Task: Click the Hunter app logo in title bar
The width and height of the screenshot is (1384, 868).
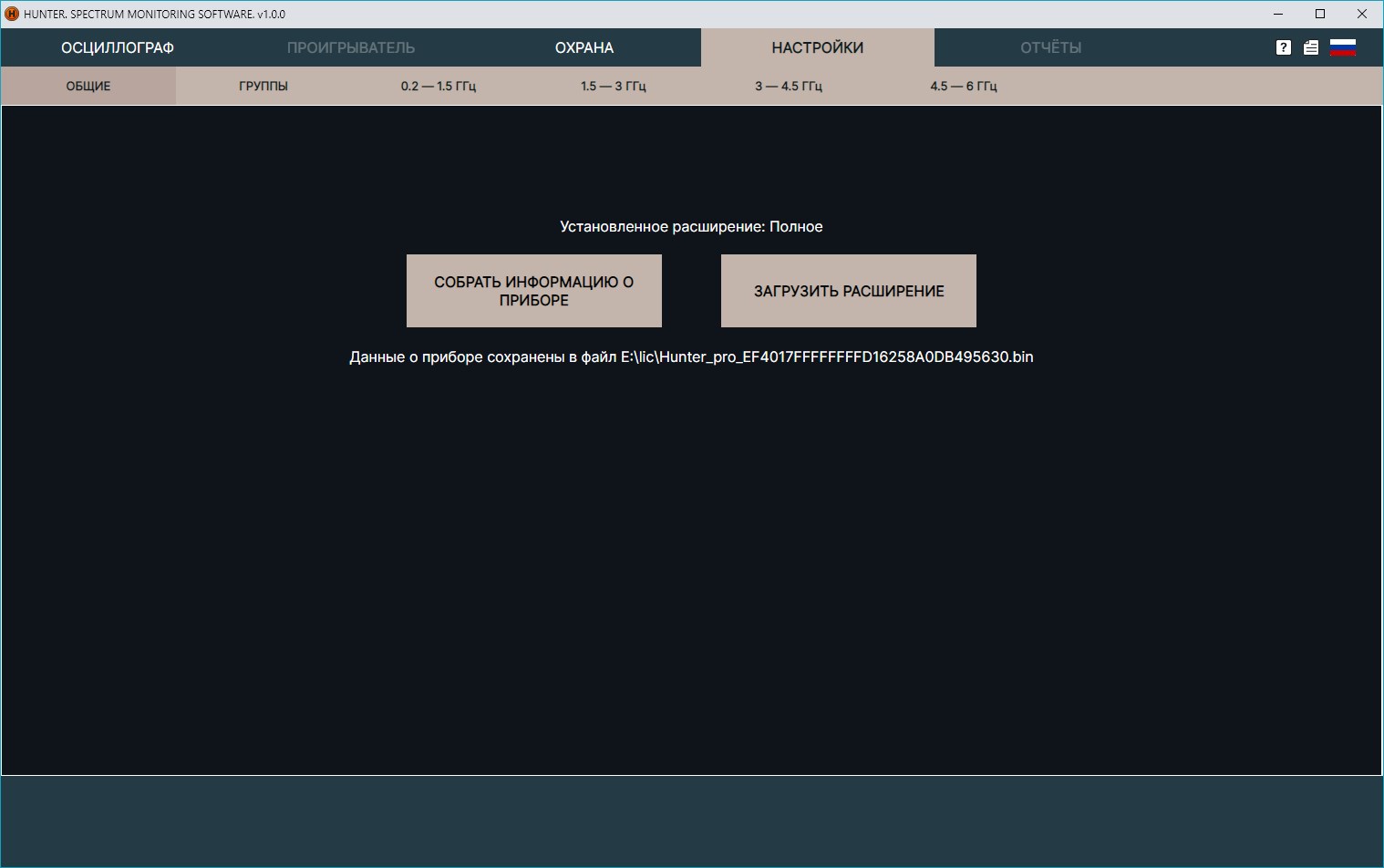Action: (x=12, y=14)
